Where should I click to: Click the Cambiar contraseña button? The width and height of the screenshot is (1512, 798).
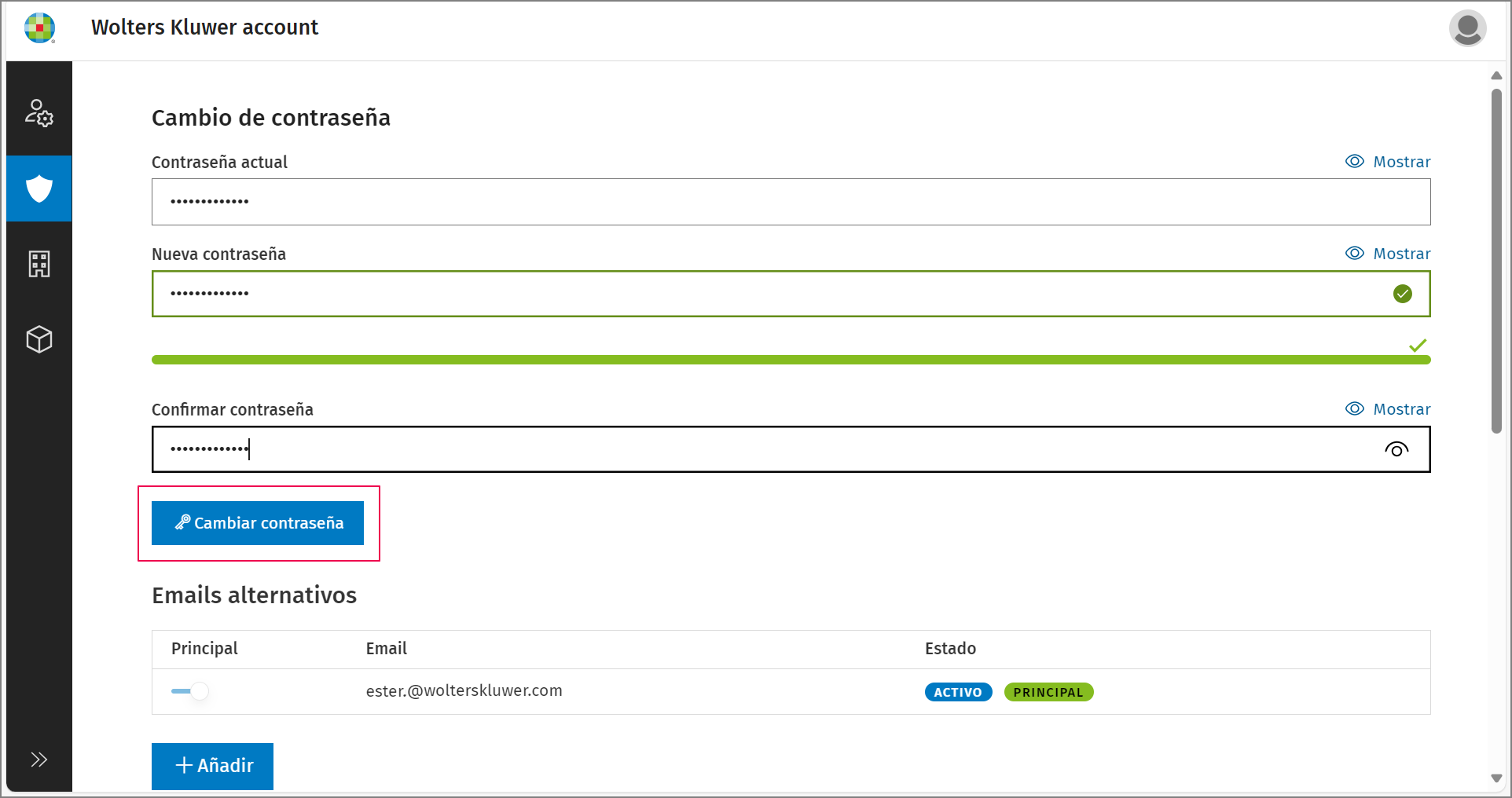[x=258, y=523]
